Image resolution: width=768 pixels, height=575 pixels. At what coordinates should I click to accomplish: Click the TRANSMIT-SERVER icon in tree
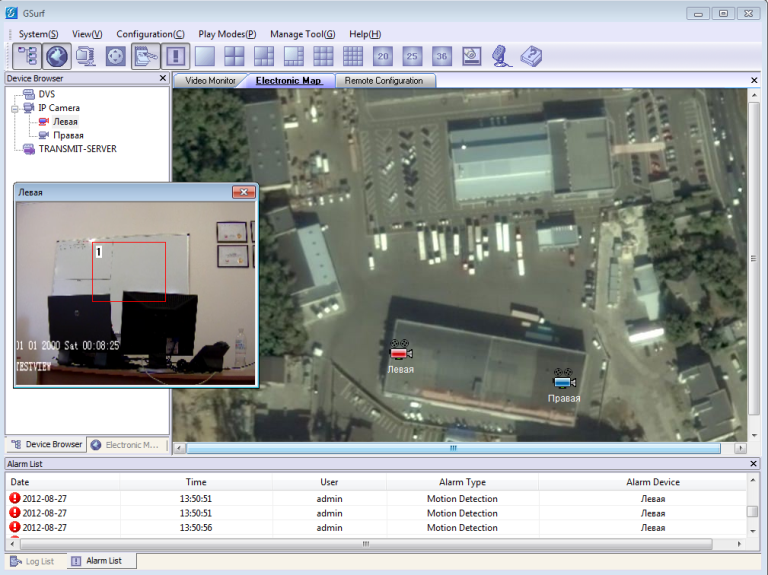click(29, 149)
